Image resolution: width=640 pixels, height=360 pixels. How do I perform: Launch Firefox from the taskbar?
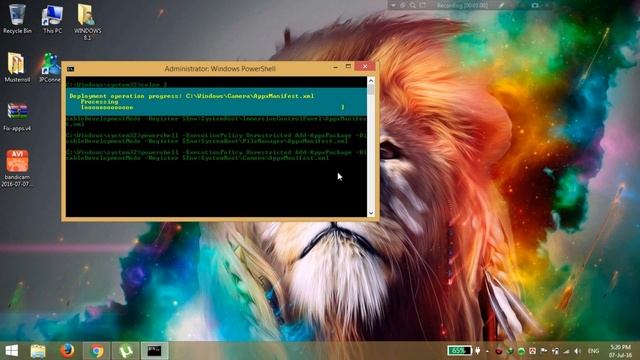point(67,351)
